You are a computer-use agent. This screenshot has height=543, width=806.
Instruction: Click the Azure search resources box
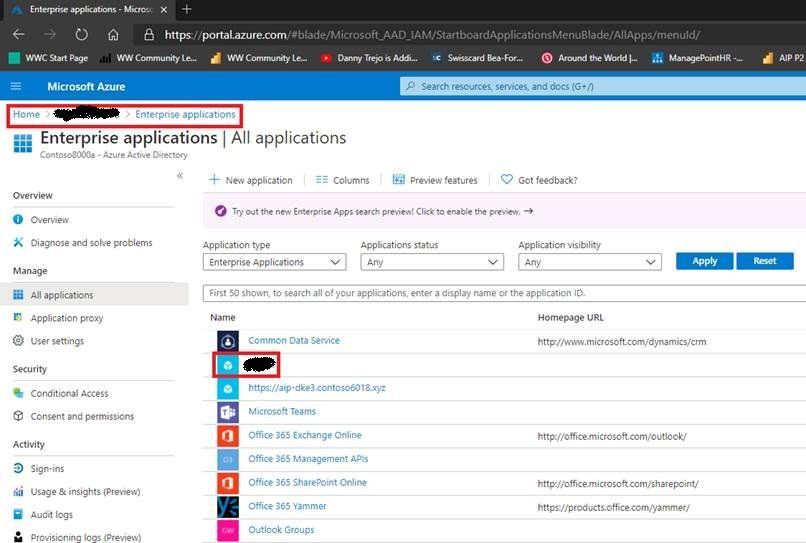pyautogui.click(x=602, y=86)
